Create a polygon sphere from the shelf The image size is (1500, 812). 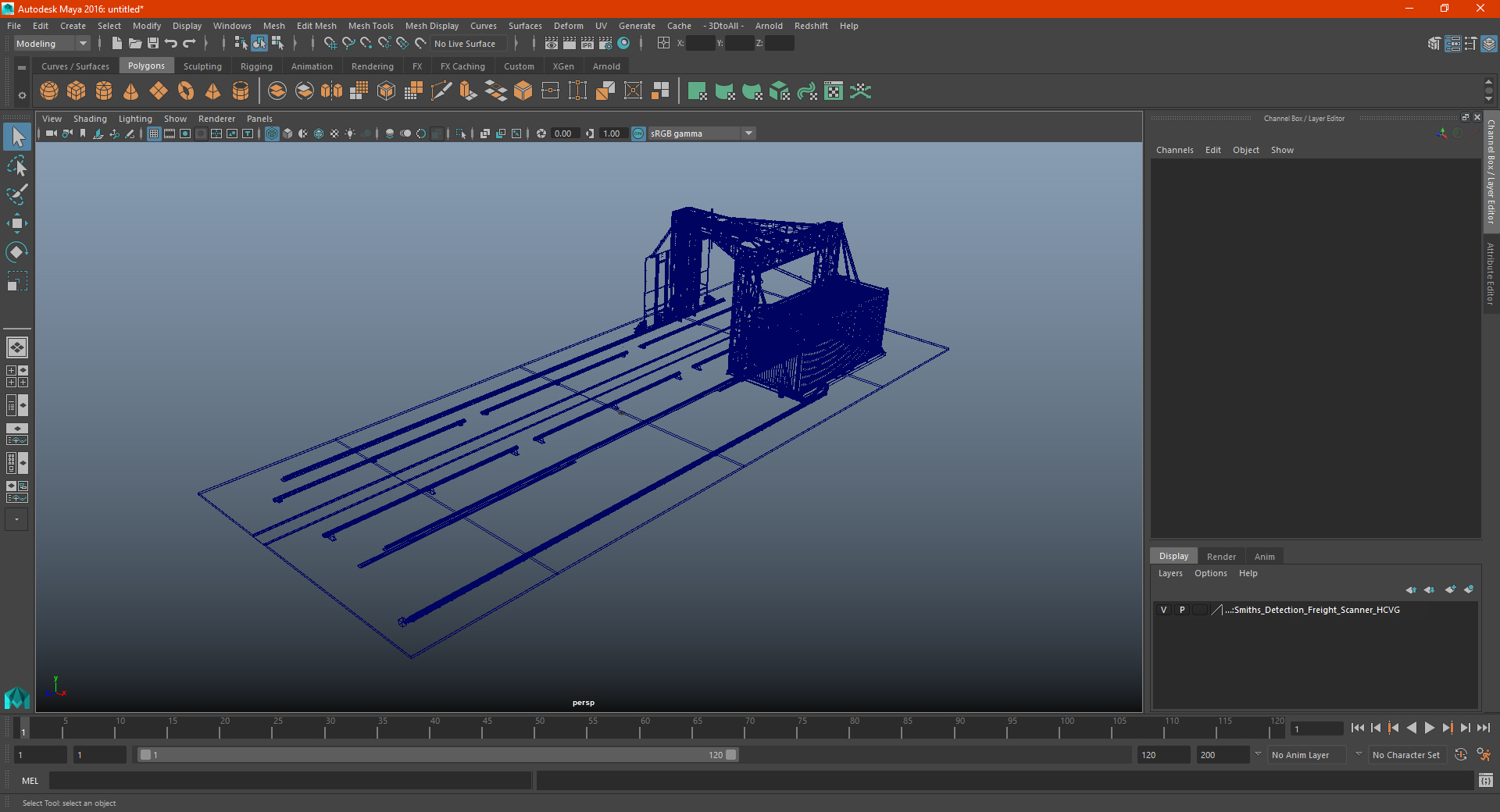click(49, 91)
